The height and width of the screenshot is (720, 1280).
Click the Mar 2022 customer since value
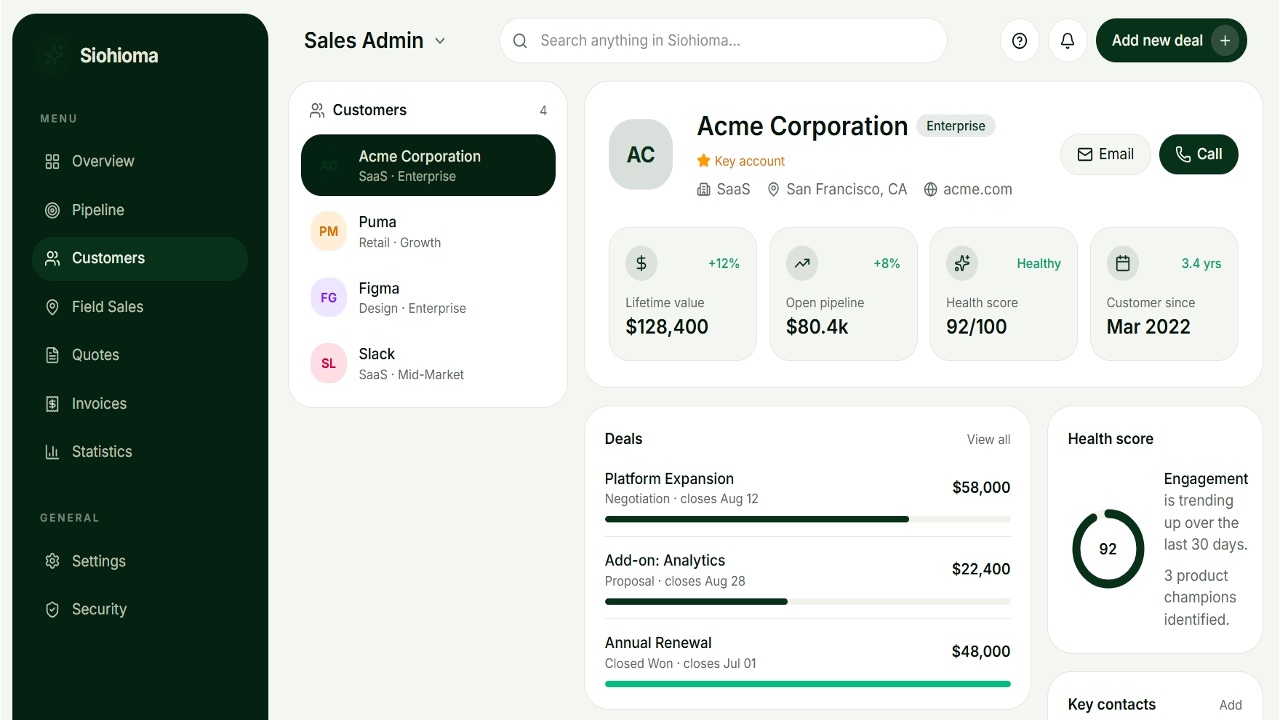1149,327
